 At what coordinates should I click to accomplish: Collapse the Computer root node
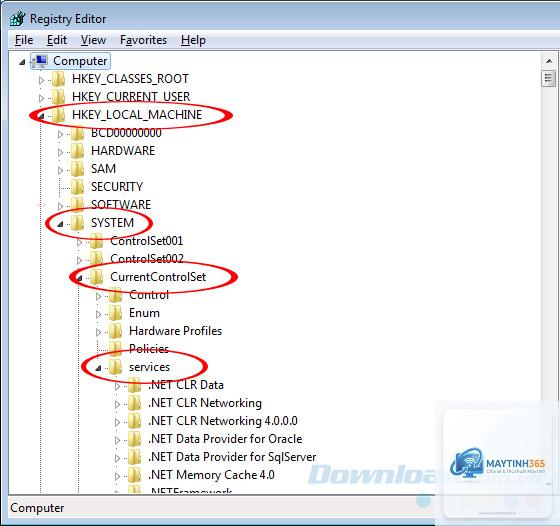pyautogui.click(x=22, y=62)
